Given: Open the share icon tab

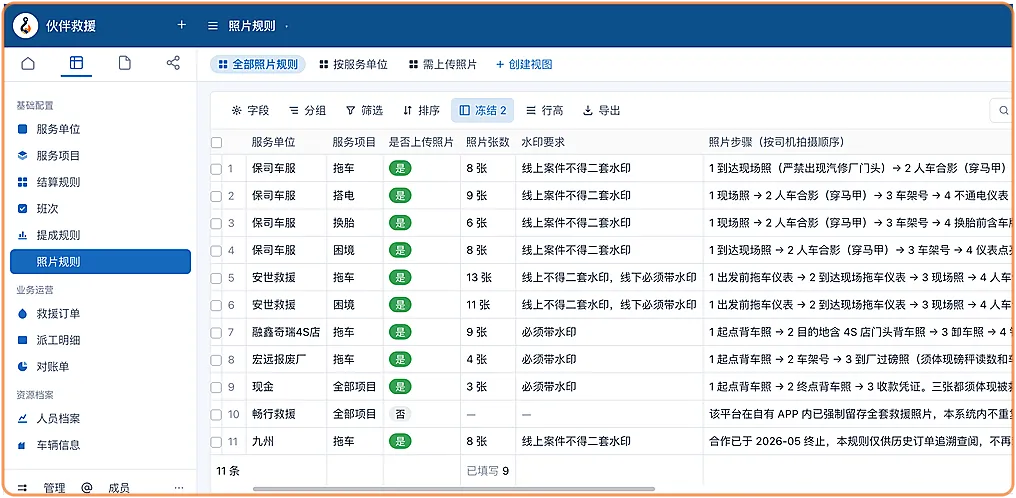Looking at the screenshot, I should click(x=173, y=63).
